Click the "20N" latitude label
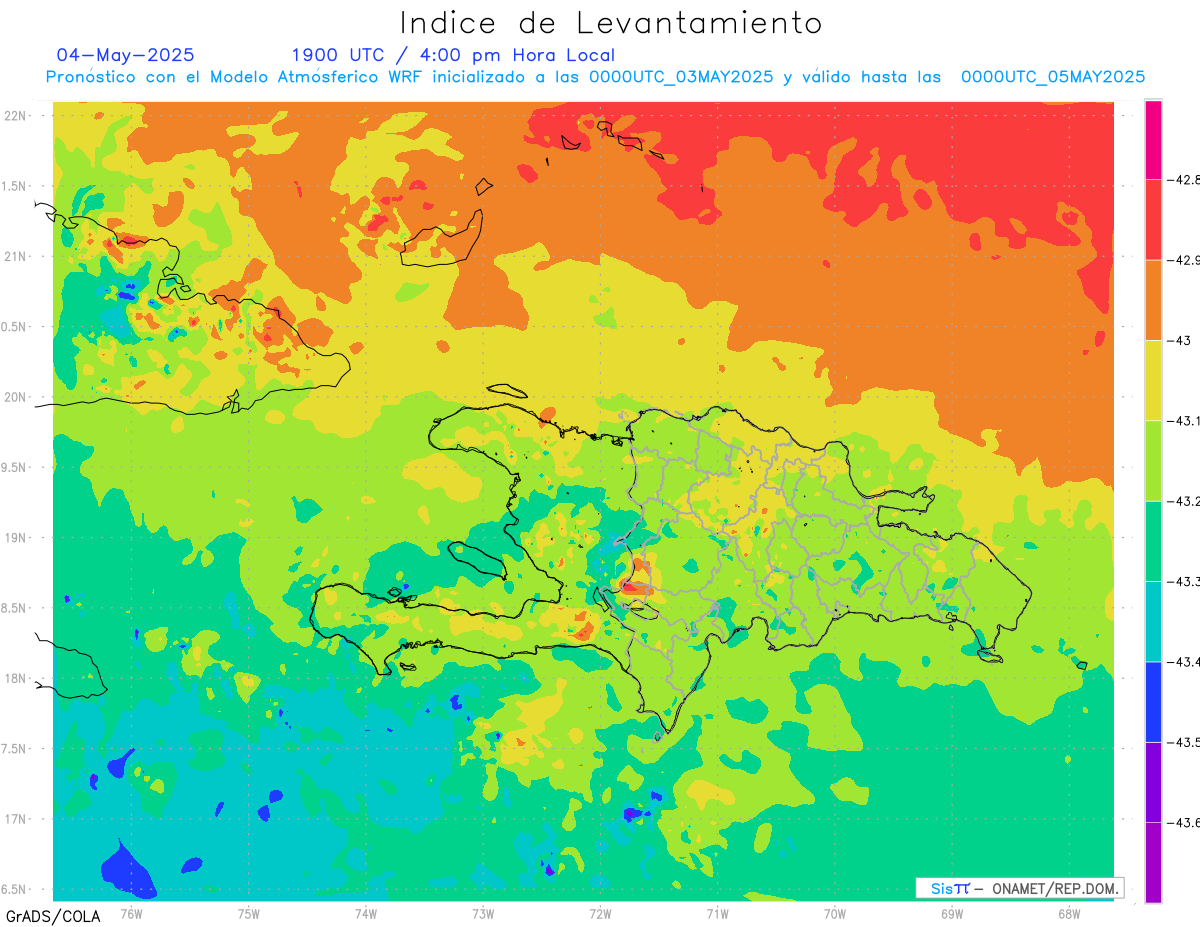The image size is (1200, 927). 14,397
